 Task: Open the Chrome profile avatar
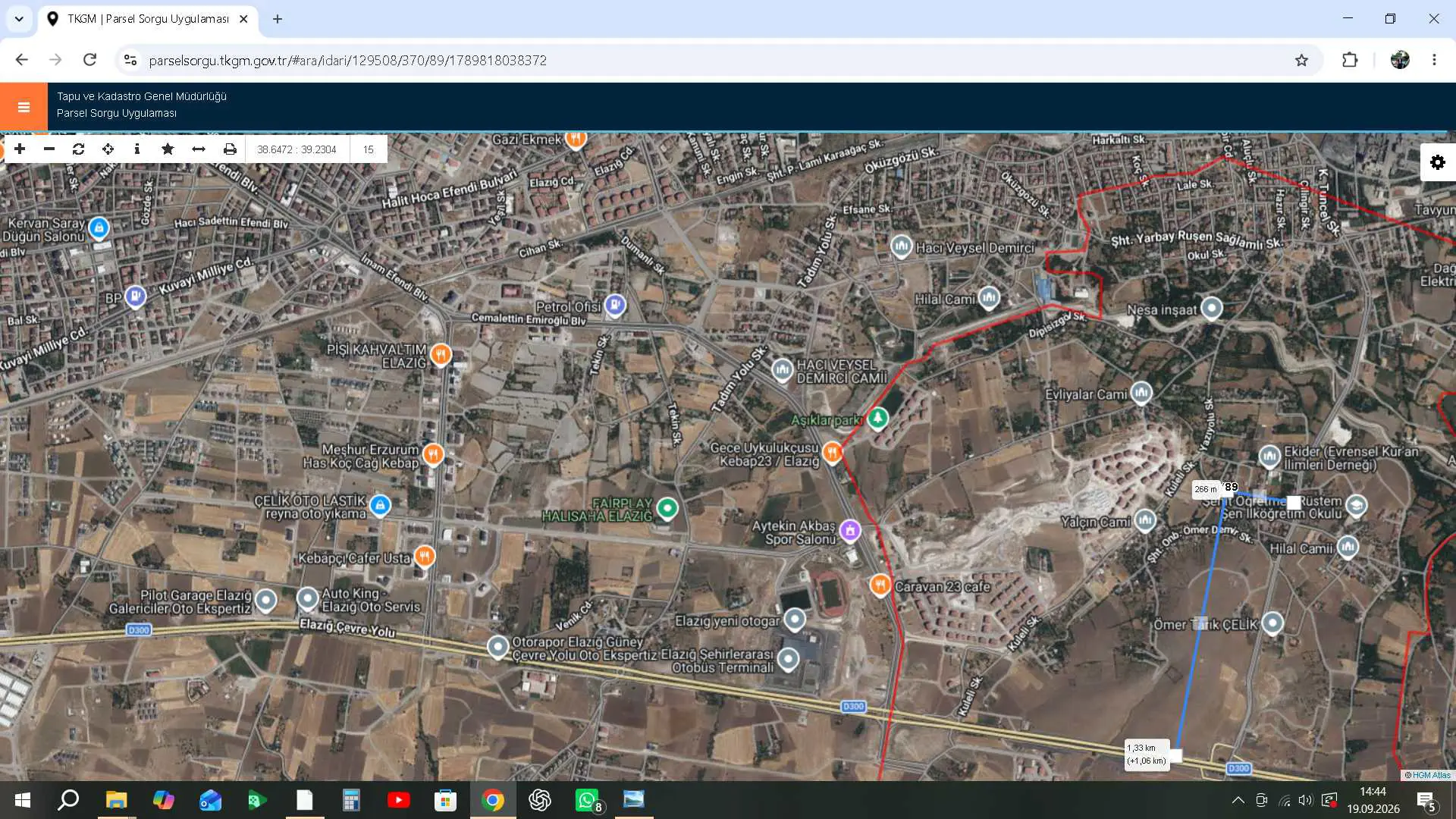coord(1400,60)
